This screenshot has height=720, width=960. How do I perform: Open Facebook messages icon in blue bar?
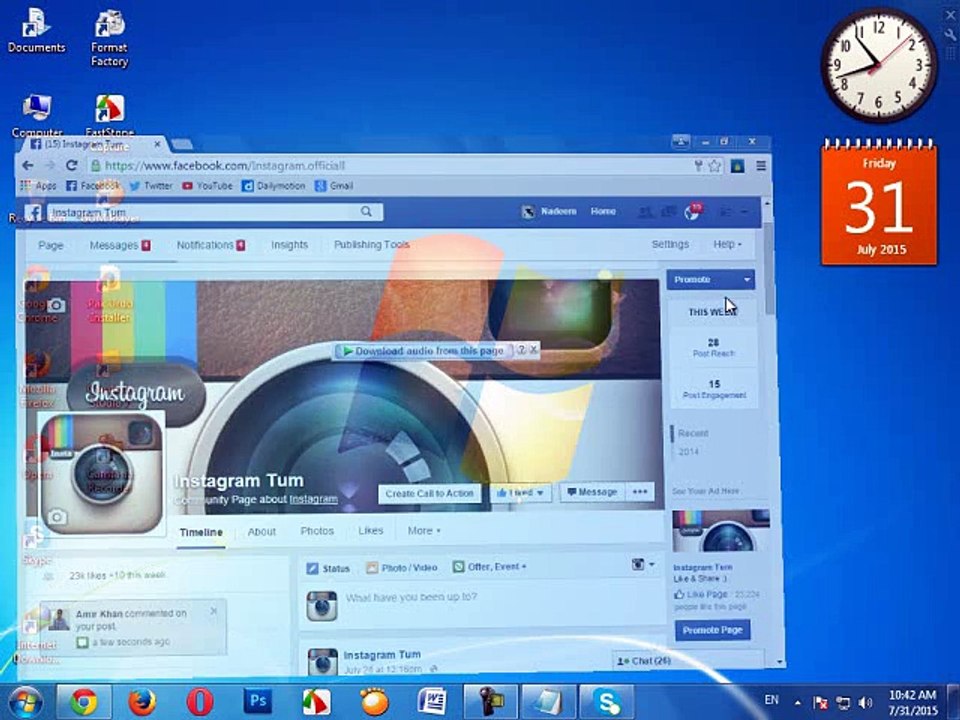(669, 212)
